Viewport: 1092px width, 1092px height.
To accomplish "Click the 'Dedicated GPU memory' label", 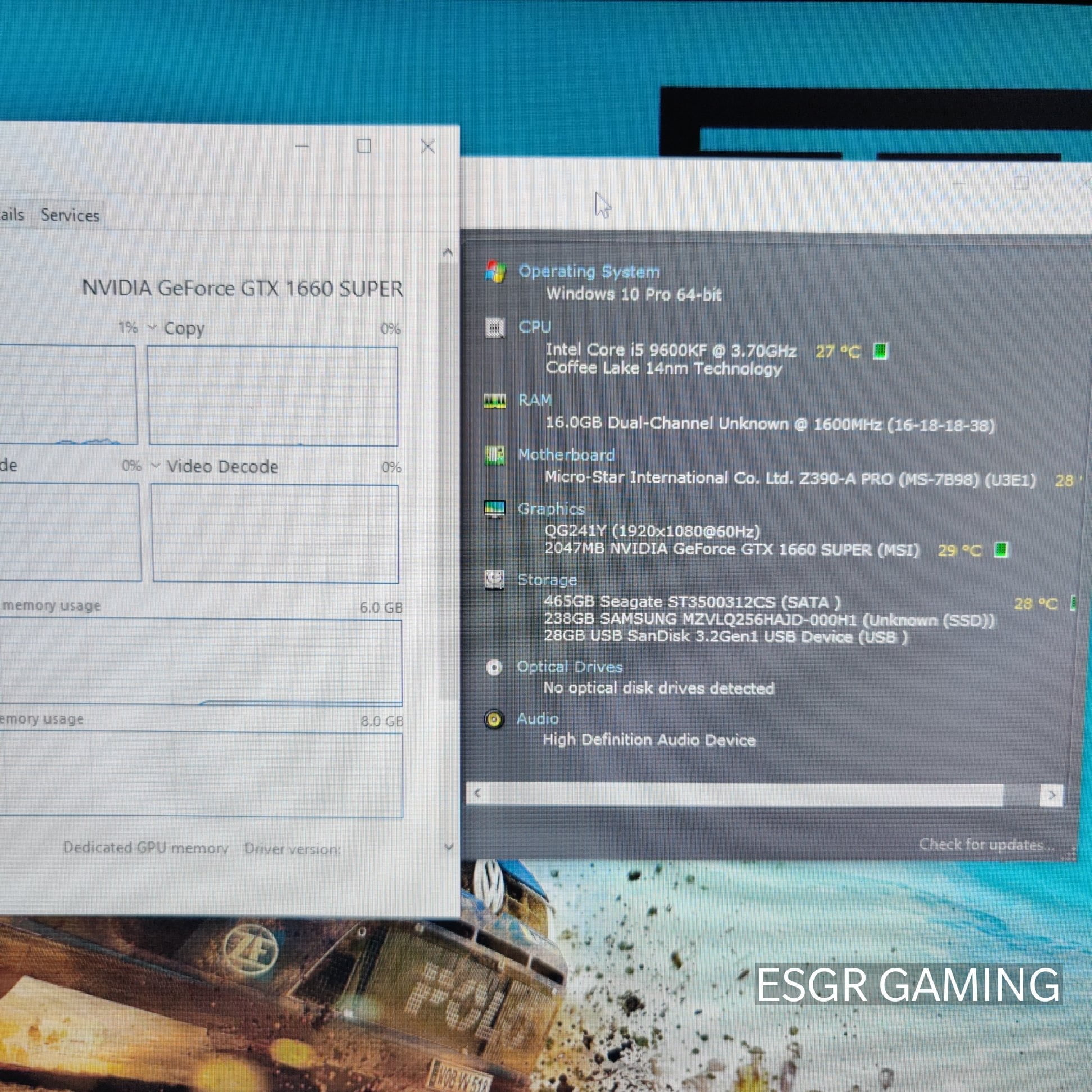I will click(x=146, y=848).
